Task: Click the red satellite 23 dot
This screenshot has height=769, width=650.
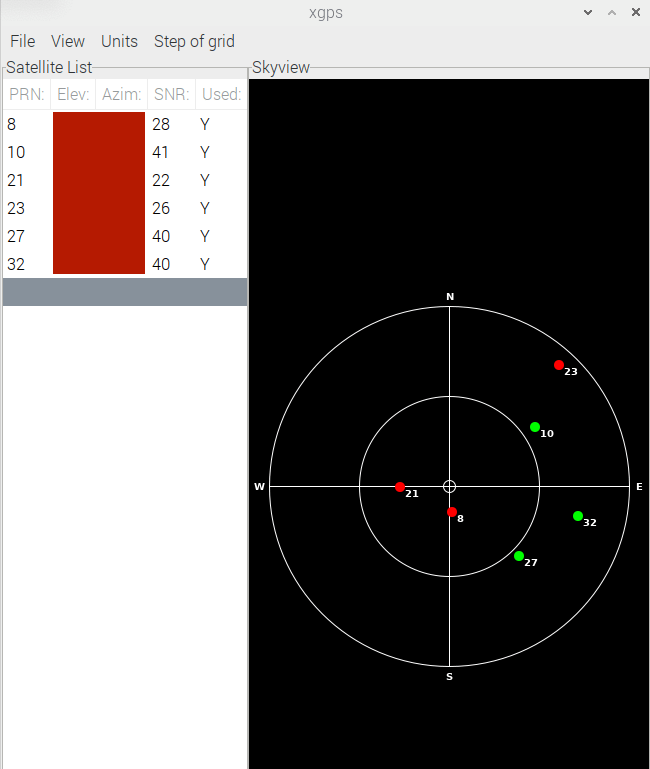Action: coord(559,365)
